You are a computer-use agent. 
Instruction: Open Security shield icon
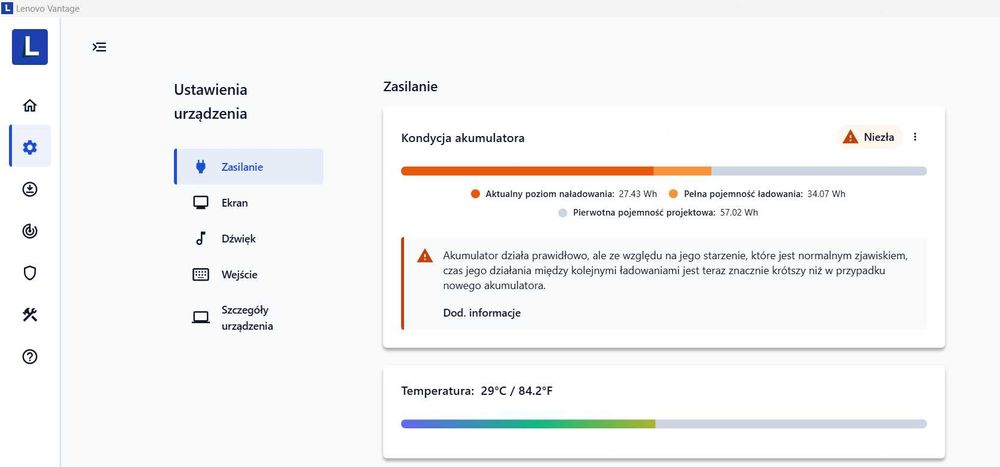click(30, 273)
